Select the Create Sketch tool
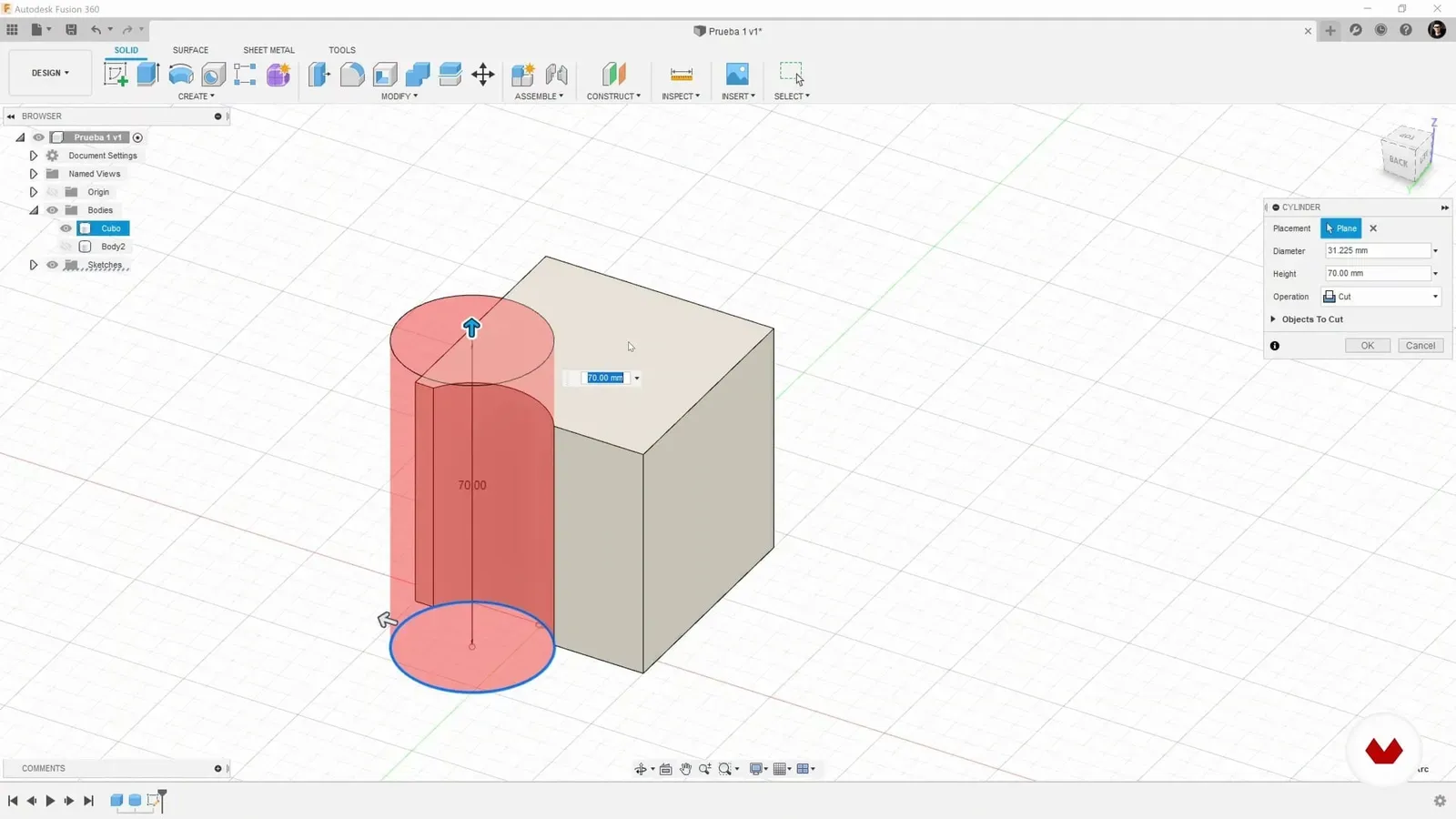 point(116,74)
